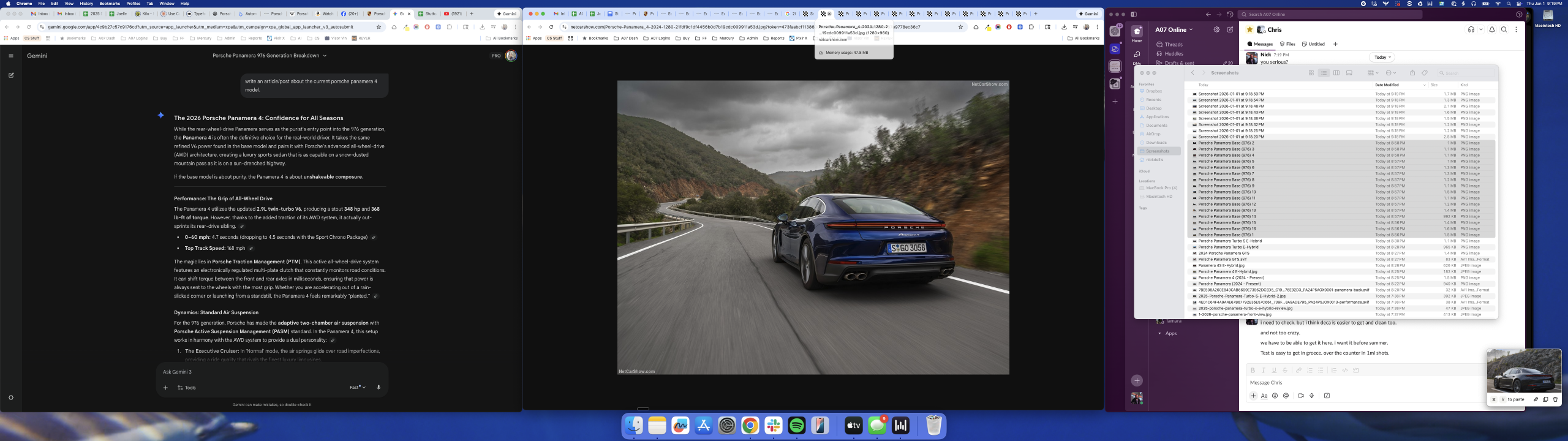Switch to the Files tab in Slack
This screenshot has height=441, width=1568.
tap(1287, 44)
